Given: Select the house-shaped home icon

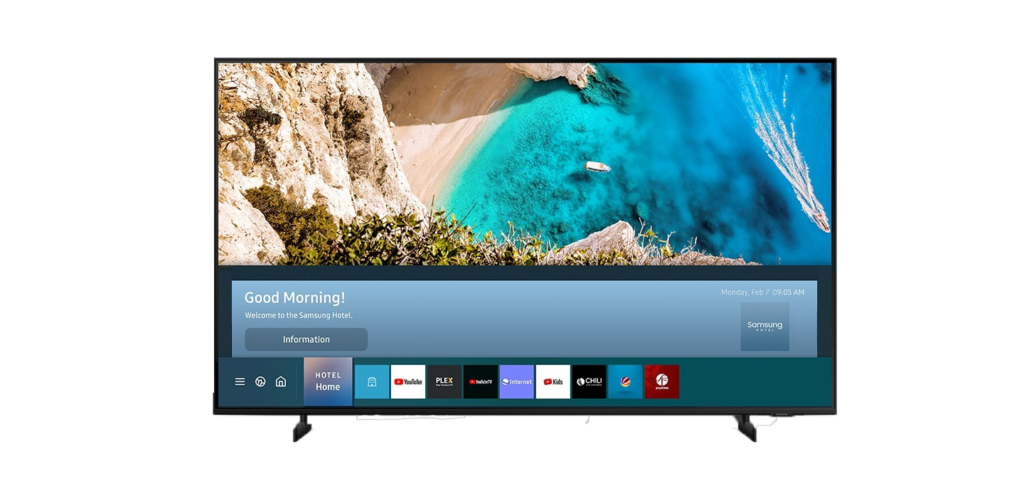Looking at the screenshot, I should tap(281, 382).
